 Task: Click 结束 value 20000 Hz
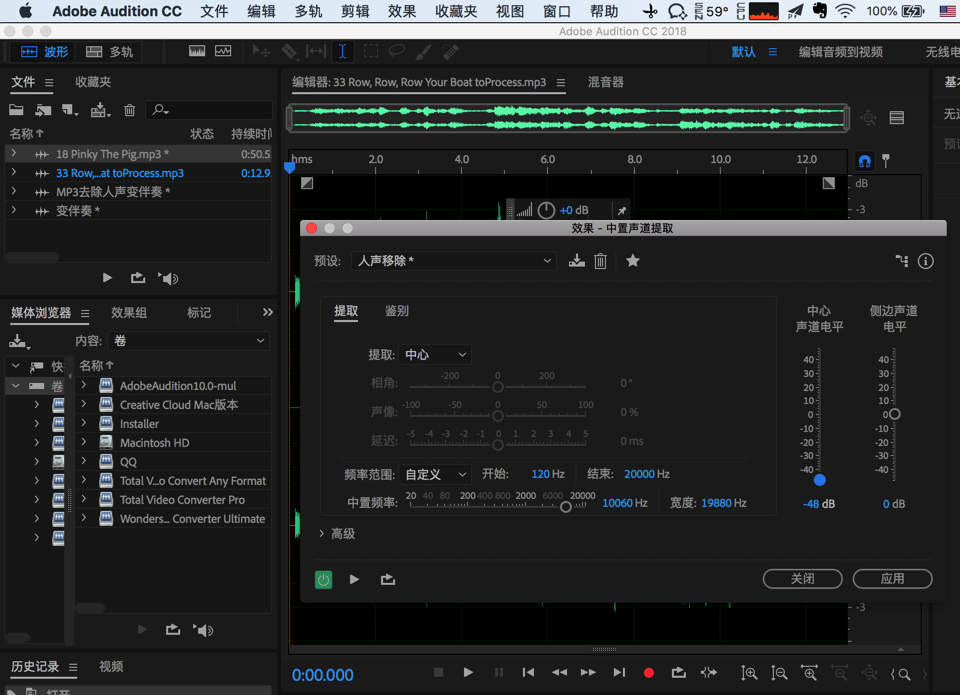click(647, 474)
